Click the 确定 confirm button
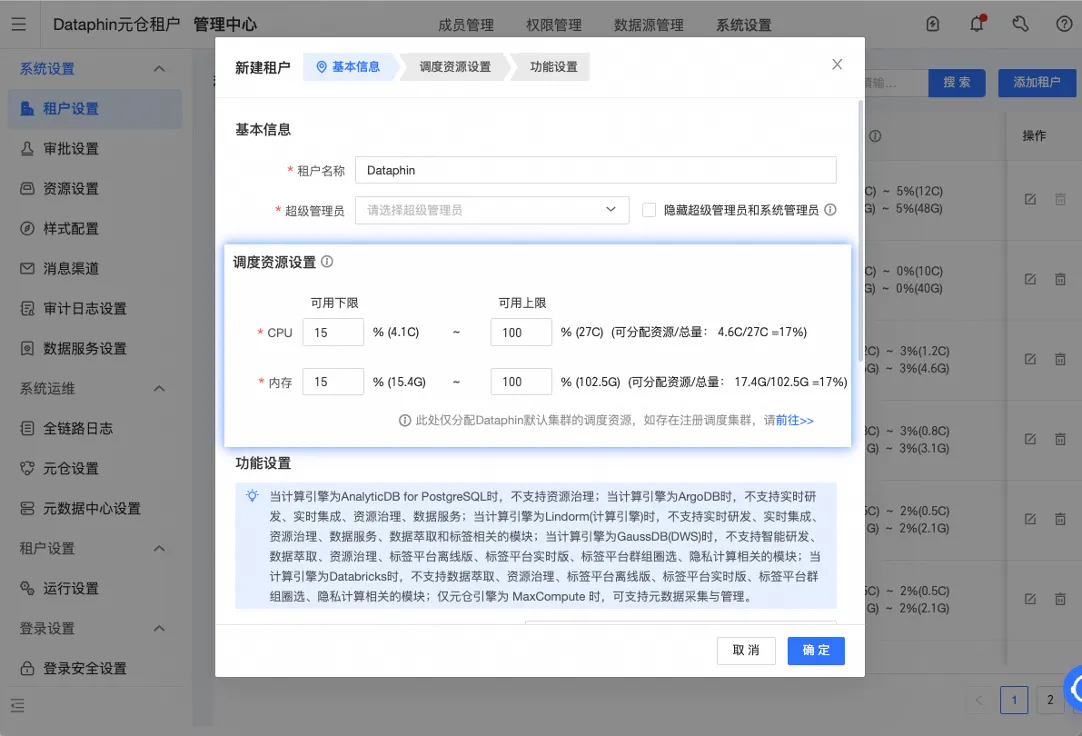Screen dimensions: 1082x736 [x=816, y=650]
